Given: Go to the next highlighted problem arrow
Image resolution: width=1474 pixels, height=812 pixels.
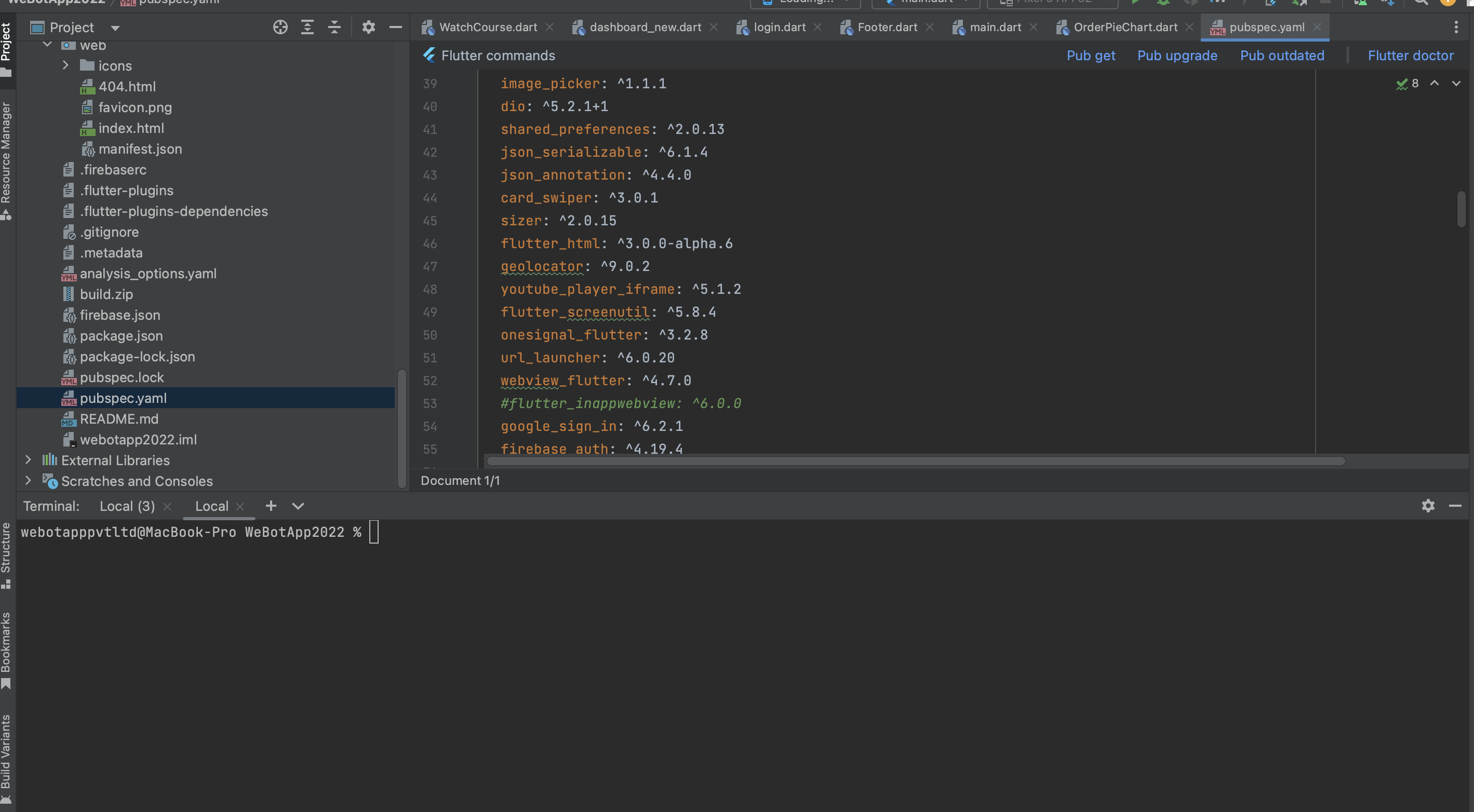Looking at the screenshot, I should 1456,84.
